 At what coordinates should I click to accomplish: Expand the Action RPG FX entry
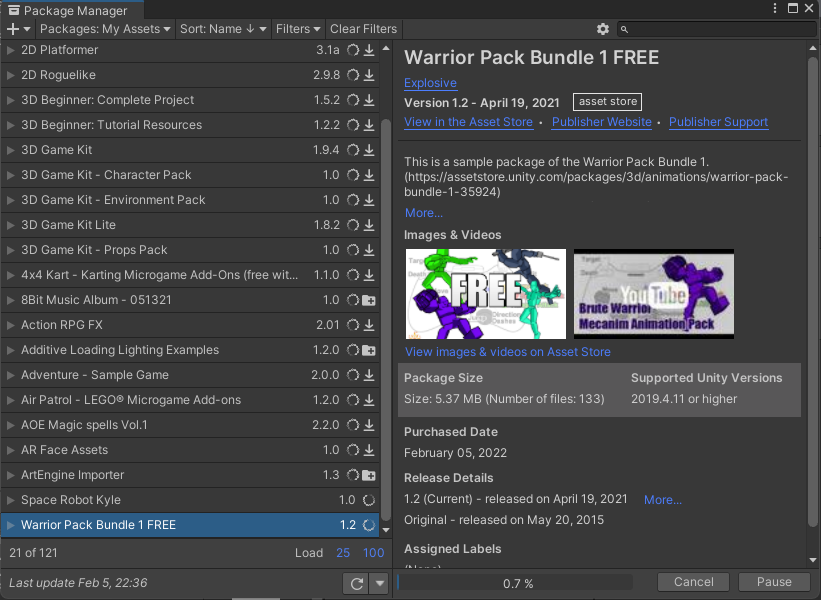coord(10,325)
